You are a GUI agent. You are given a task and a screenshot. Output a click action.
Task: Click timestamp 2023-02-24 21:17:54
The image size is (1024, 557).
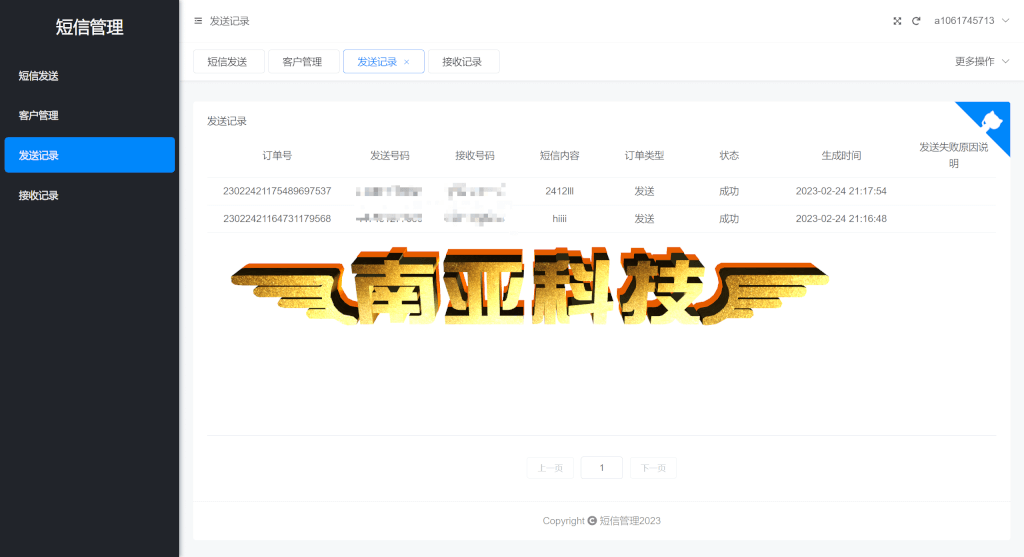pos(841,191)
